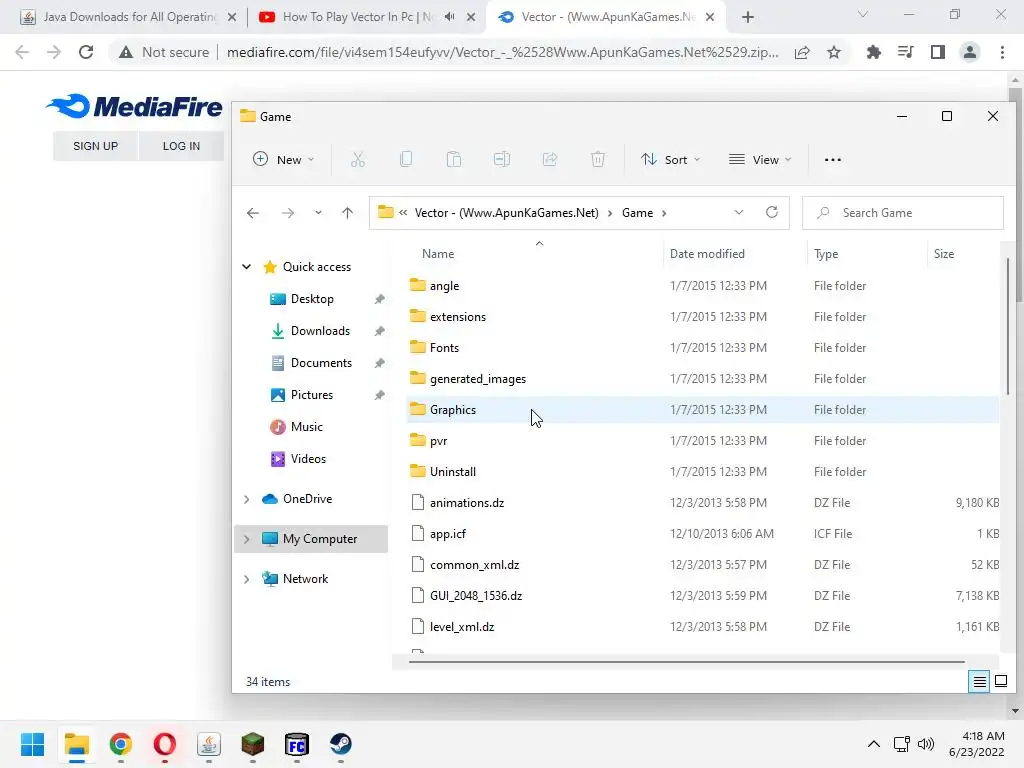Select the app.icf file
Viewport: 1024px width, 768px height.
pos(703,534)
